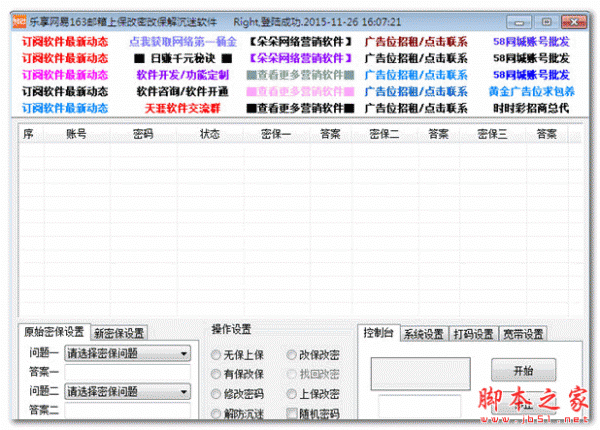This screenshot has width=600, height=430.
Task: Go to the 打码设置 tab
Action: (473, 334)
